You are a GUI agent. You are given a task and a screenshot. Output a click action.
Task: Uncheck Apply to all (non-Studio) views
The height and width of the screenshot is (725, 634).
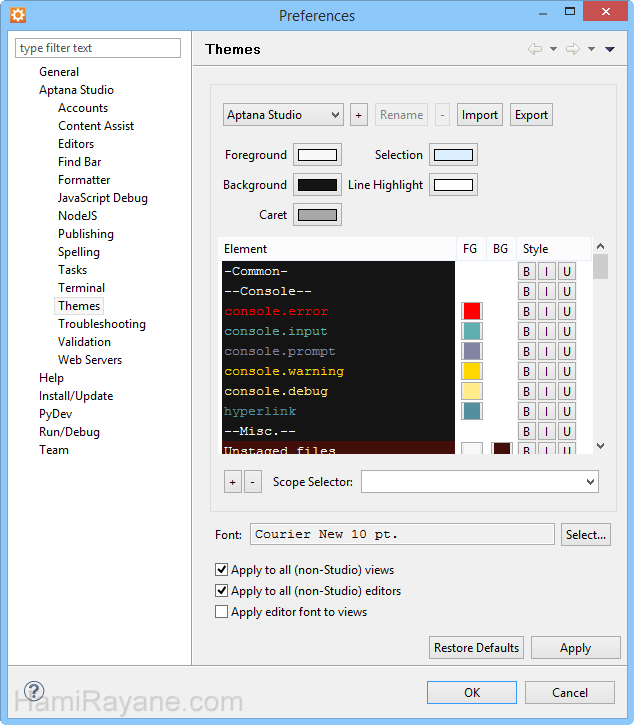[222, 569]
